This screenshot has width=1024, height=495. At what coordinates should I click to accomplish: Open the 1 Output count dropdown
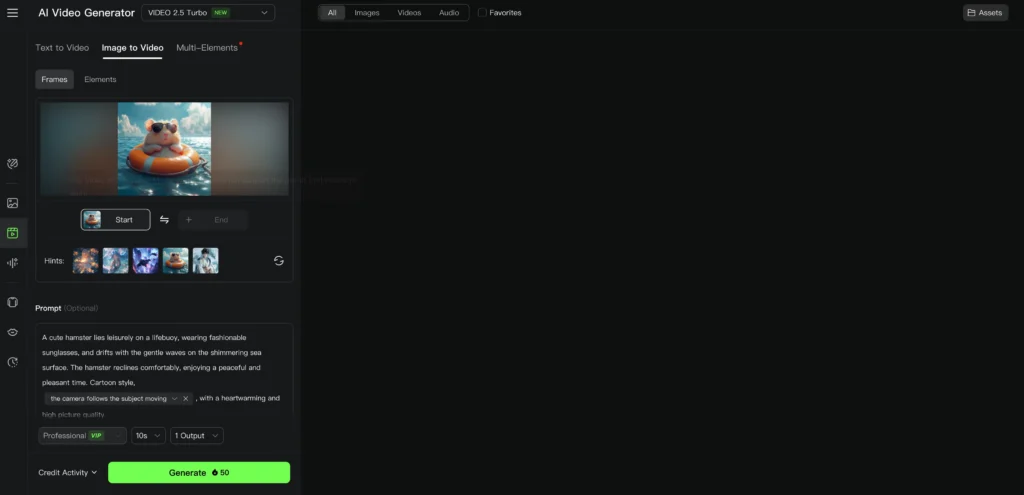click(x=196, y=436)
